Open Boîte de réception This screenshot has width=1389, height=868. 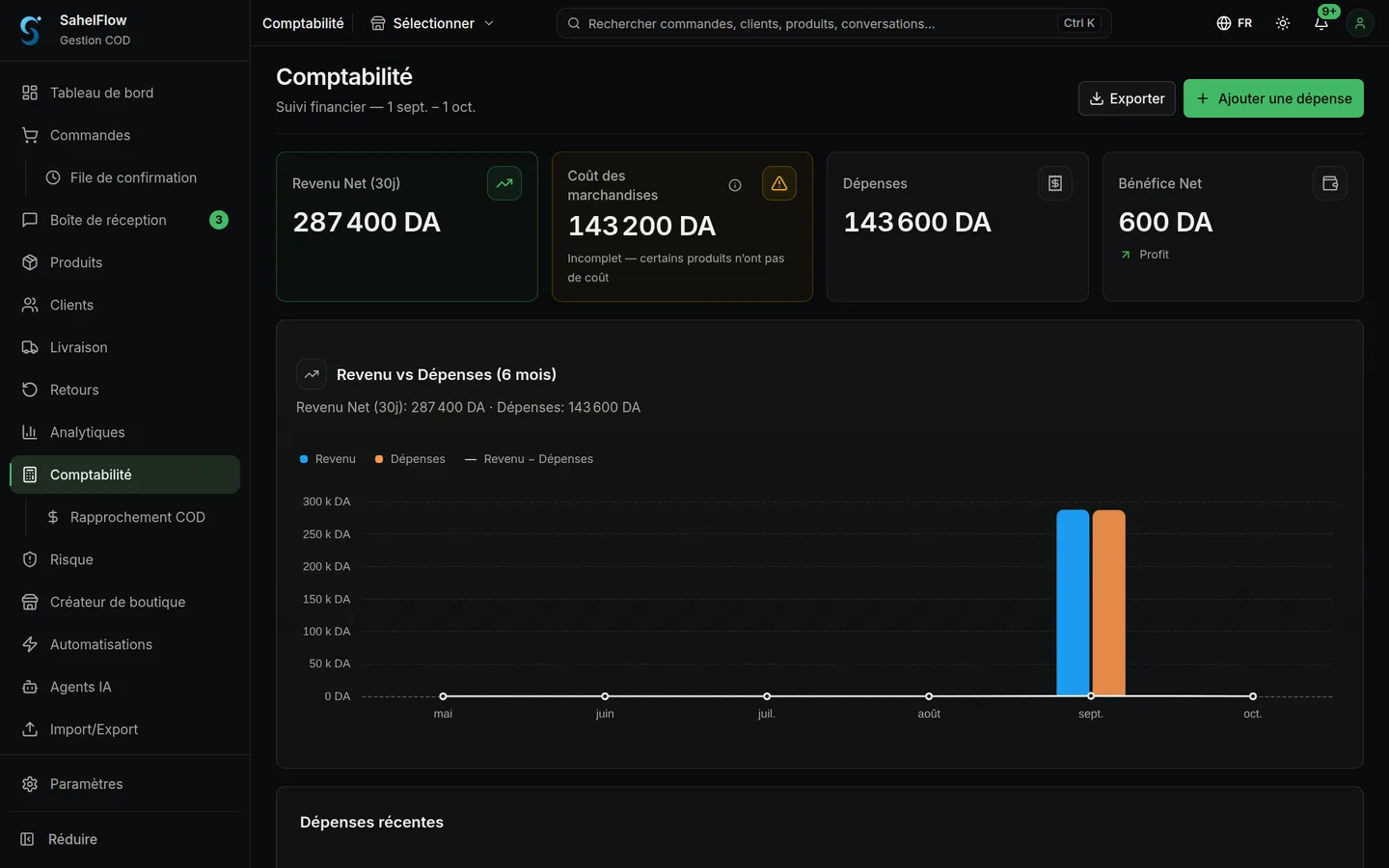pyautogui.click(x=125, y=220)
